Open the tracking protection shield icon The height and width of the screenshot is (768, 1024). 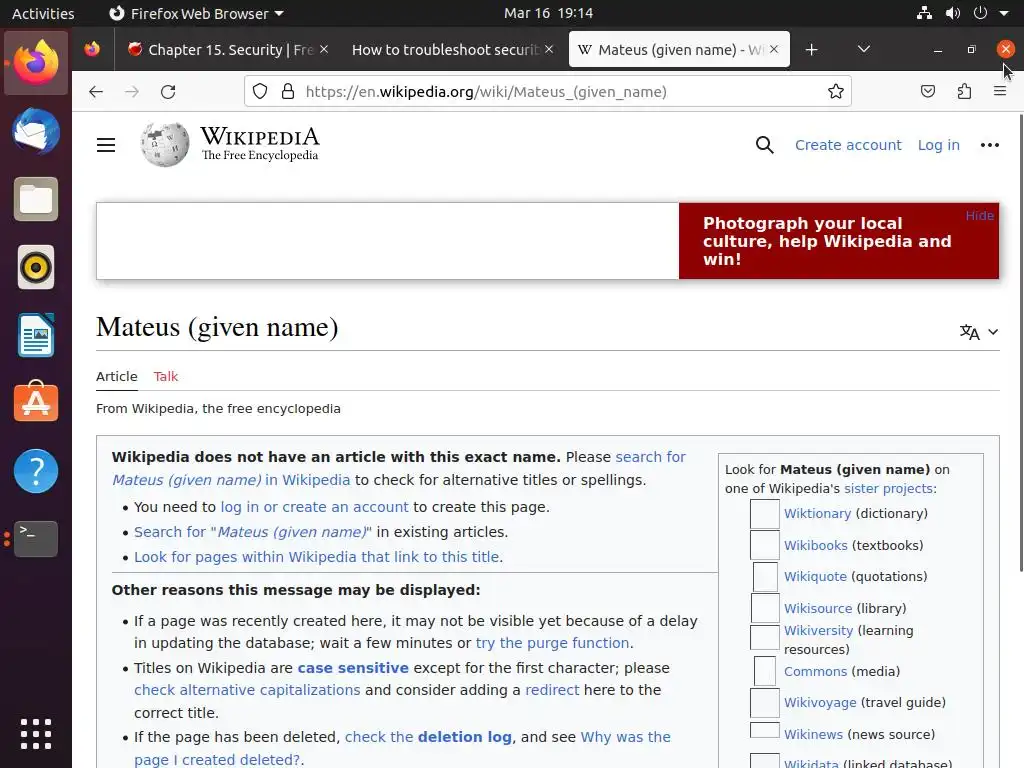(260, 91)
